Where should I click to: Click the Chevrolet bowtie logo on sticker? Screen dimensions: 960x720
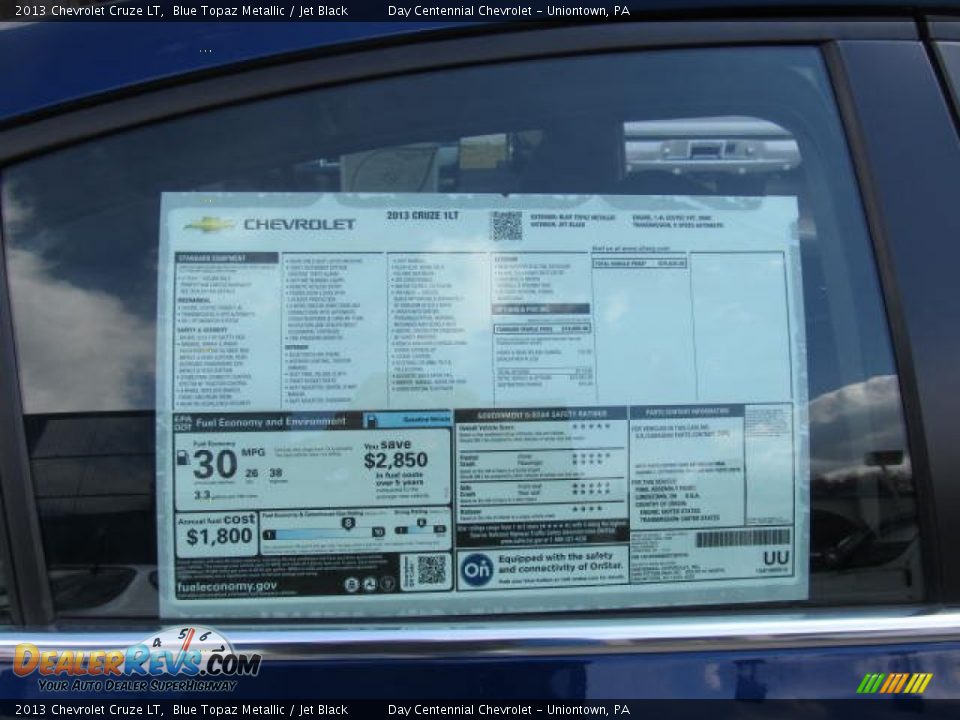point(209,225)
